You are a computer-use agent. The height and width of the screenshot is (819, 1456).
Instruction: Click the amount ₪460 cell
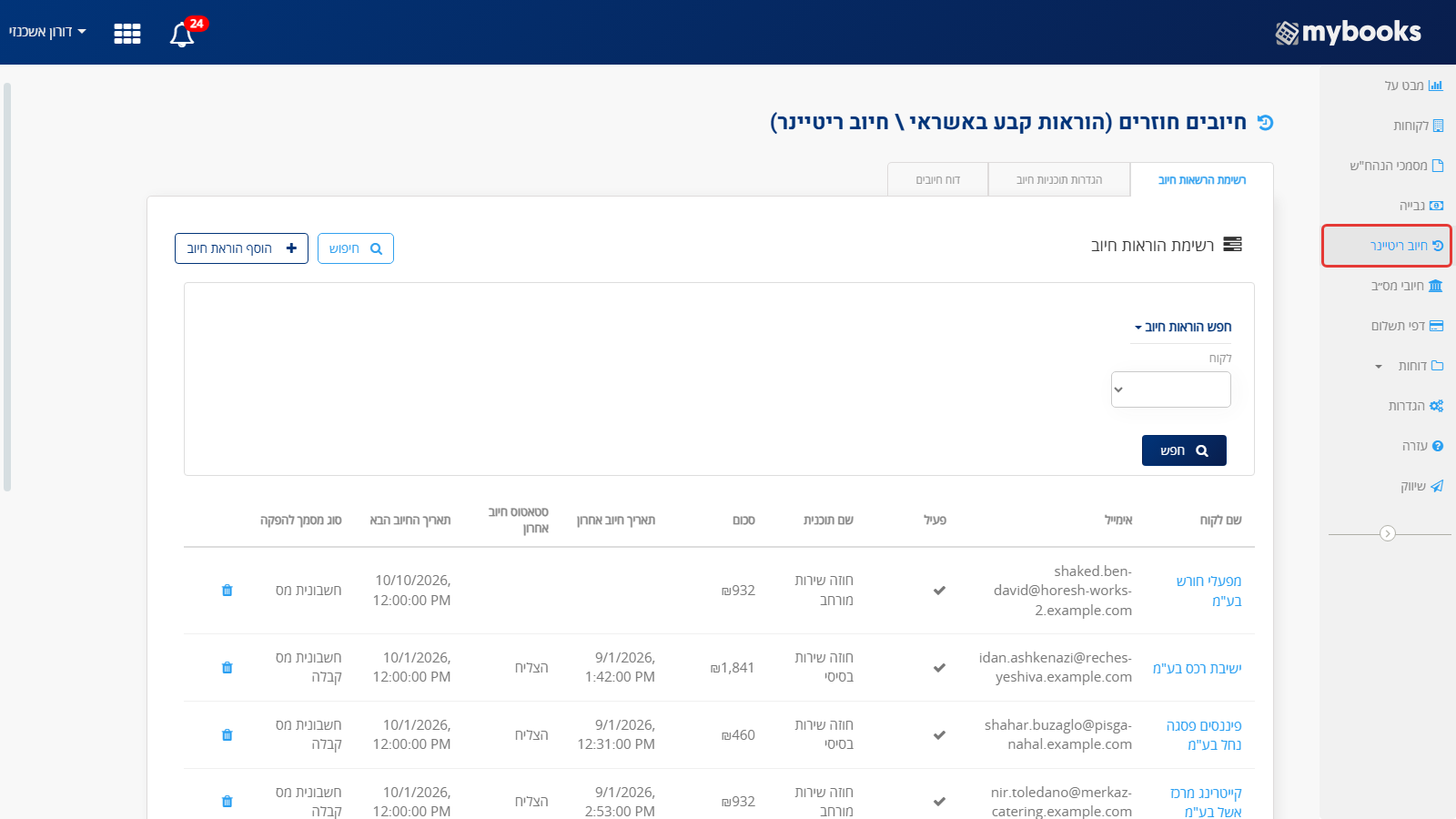[x=738, y=735]
